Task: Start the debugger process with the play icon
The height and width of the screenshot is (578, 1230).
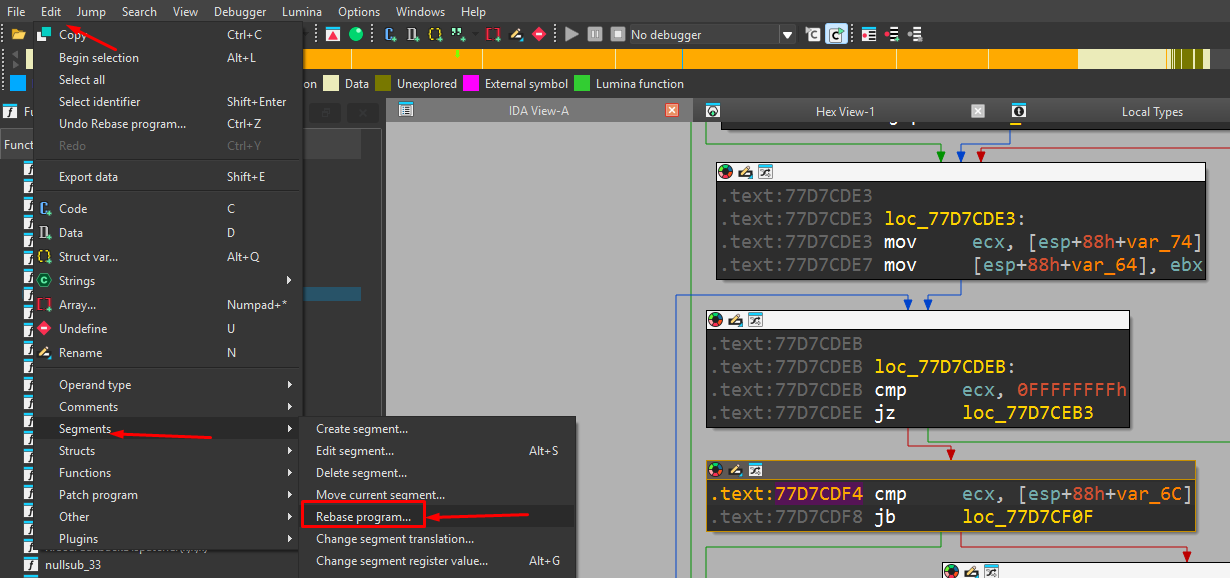Action: tap(572, 34)
